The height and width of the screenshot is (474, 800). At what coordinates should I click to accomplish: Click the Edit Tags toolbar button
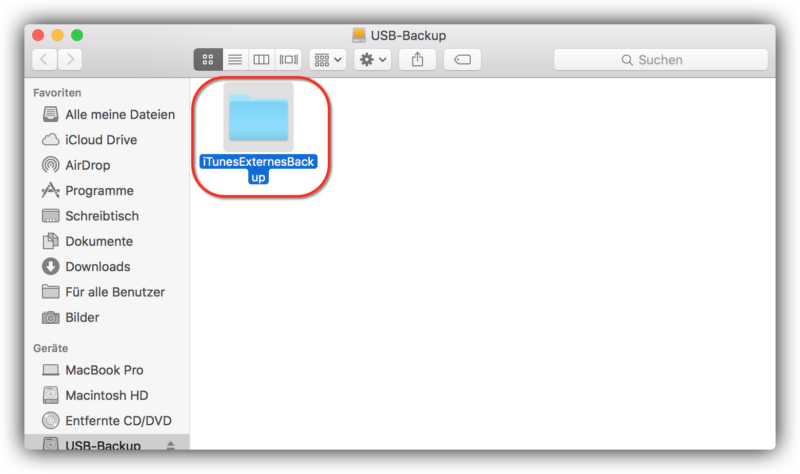pyautogui.click(x=462, y=60)
